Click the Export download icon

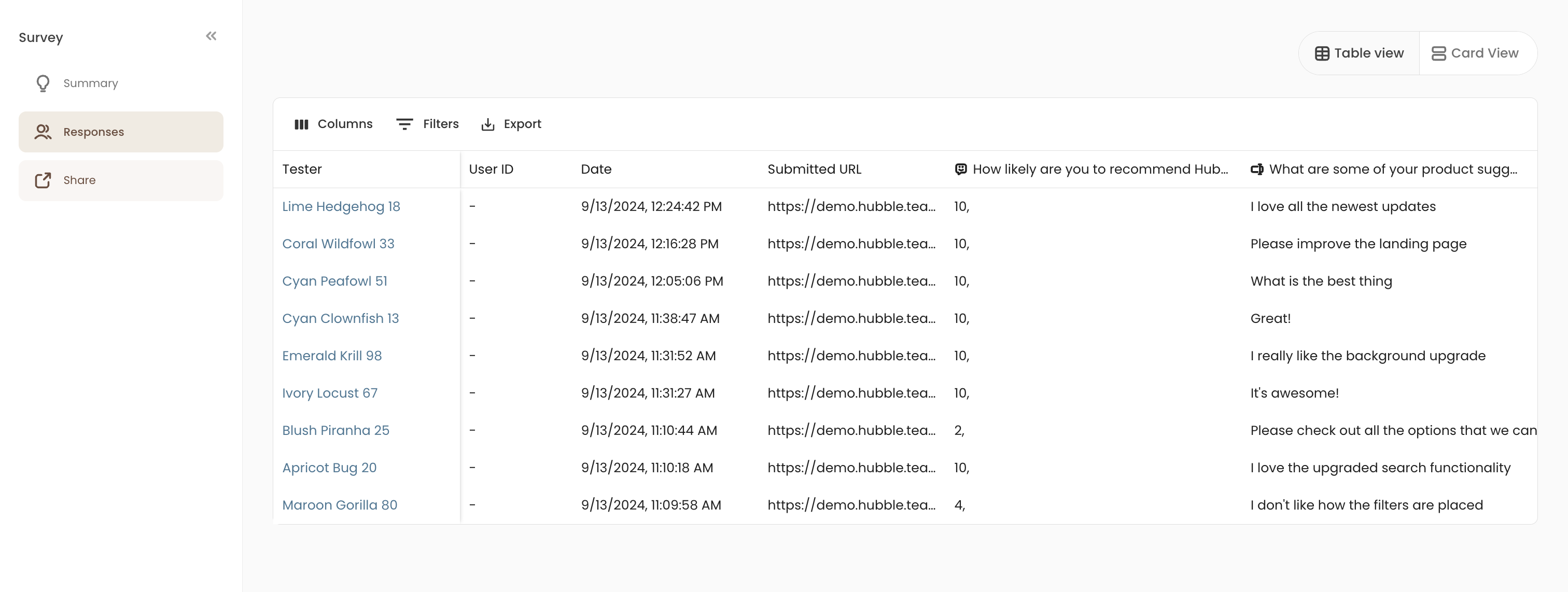point(487,124)
